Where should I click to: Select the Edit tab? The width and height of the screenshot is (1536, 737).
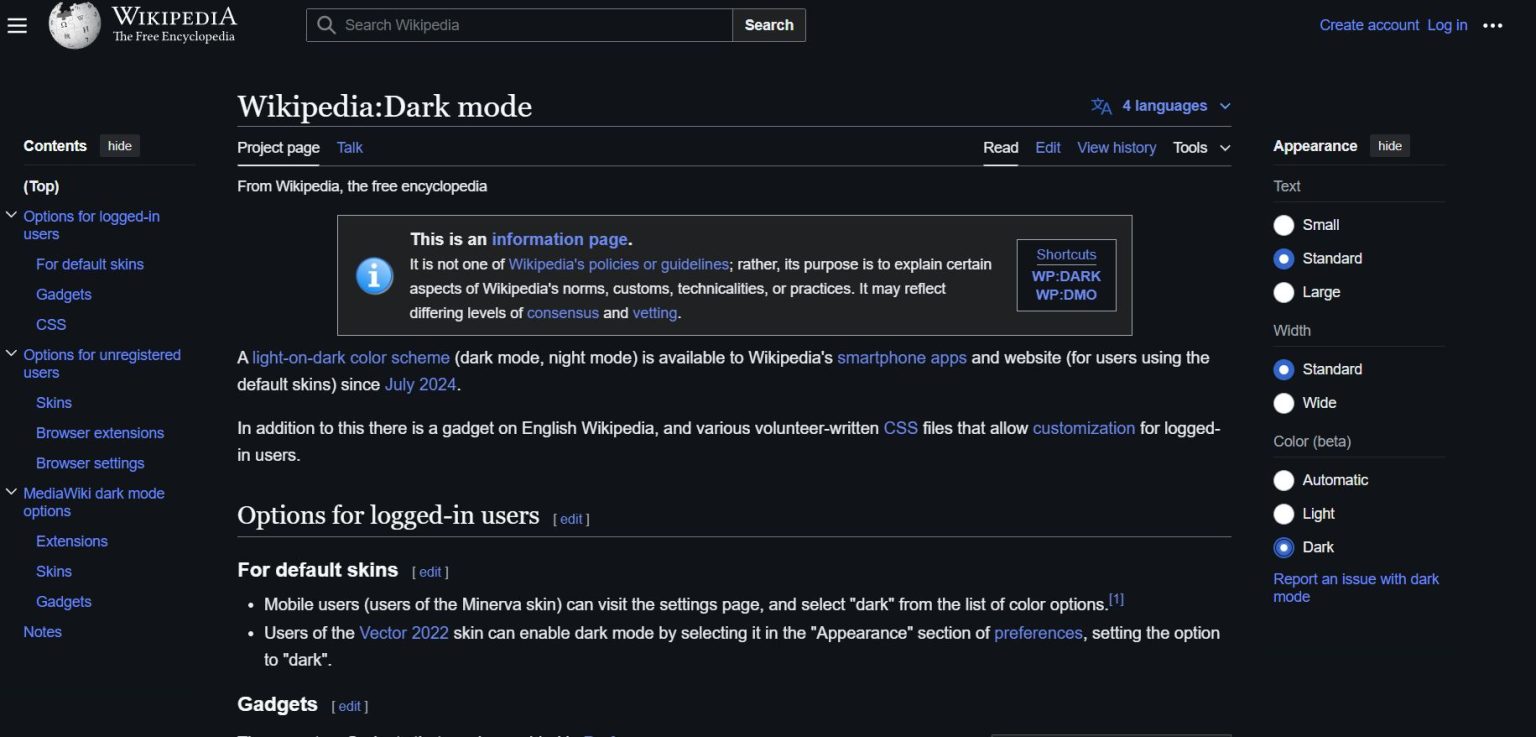(1048, 148)
